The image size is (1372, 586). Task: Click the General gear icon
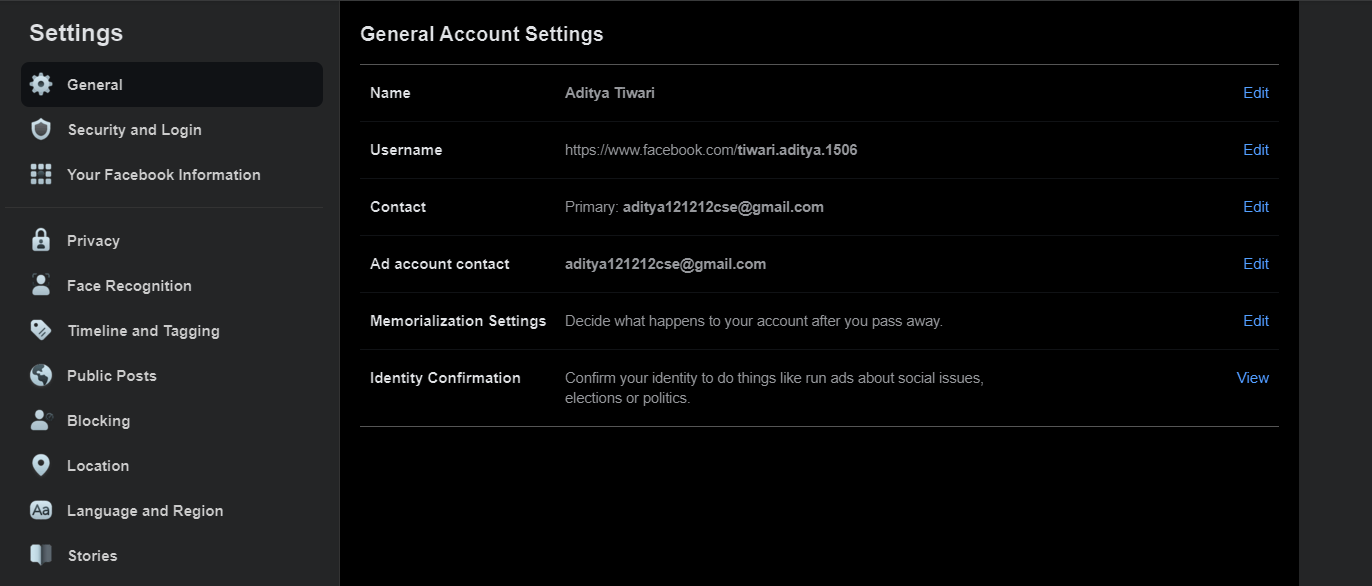[41, 85]
